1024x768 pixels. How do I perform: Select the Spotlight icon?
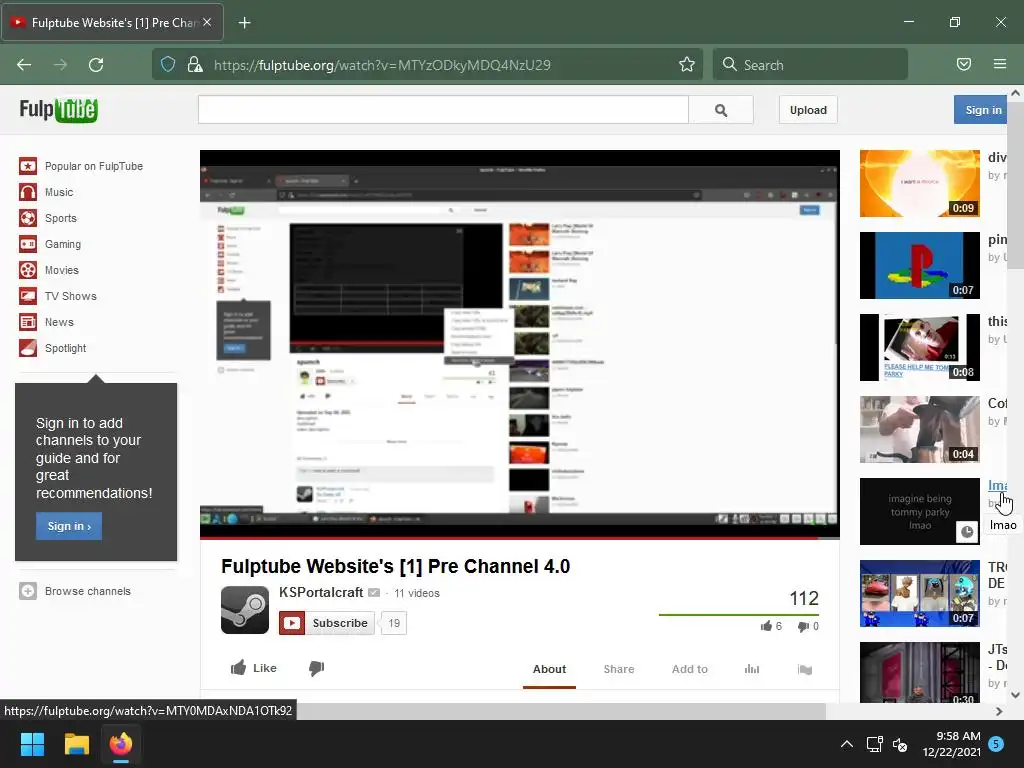27,348
